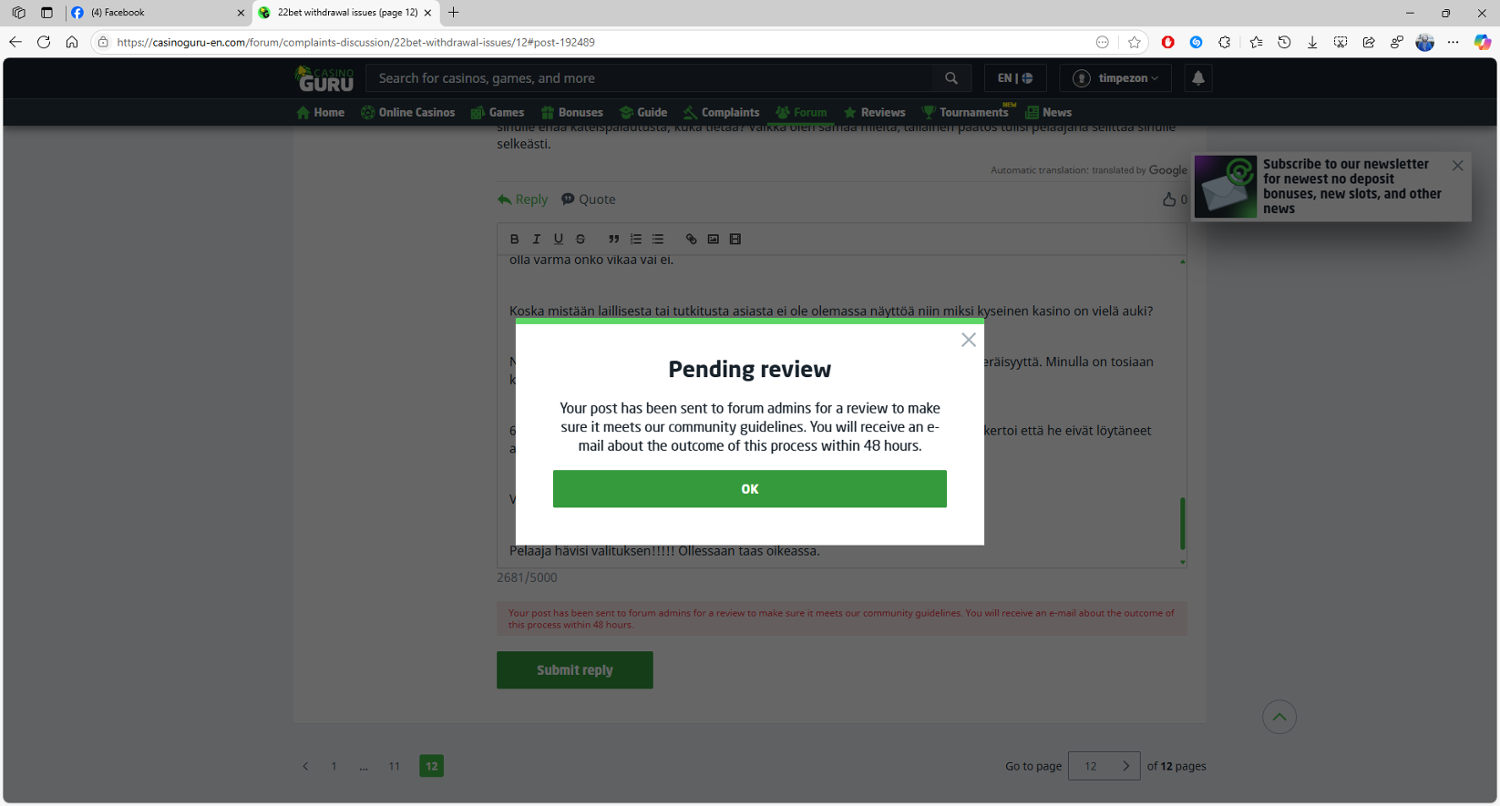Toggle italic formatting in reply editor
Viewport: 1500px width, 806px height.
coord(536,239)
